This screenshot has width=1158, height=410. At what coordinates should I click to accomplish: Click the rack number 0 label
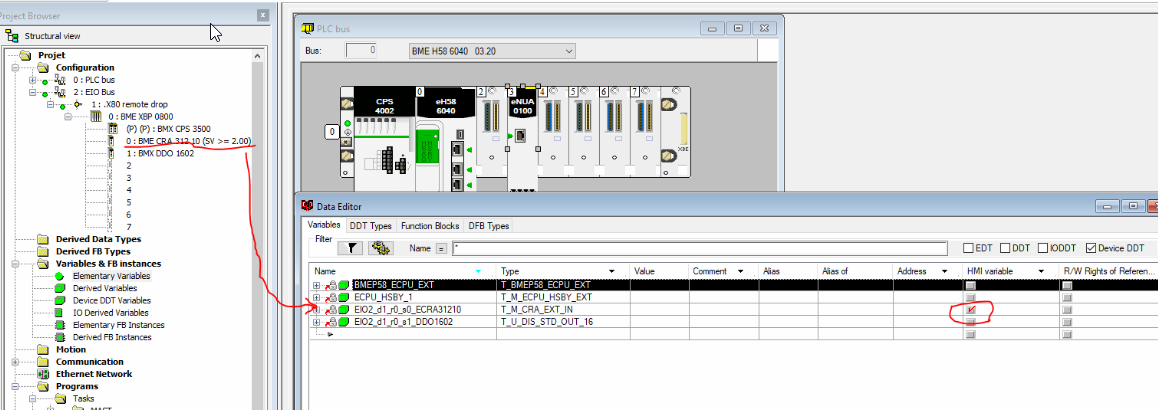click(332, 132)
